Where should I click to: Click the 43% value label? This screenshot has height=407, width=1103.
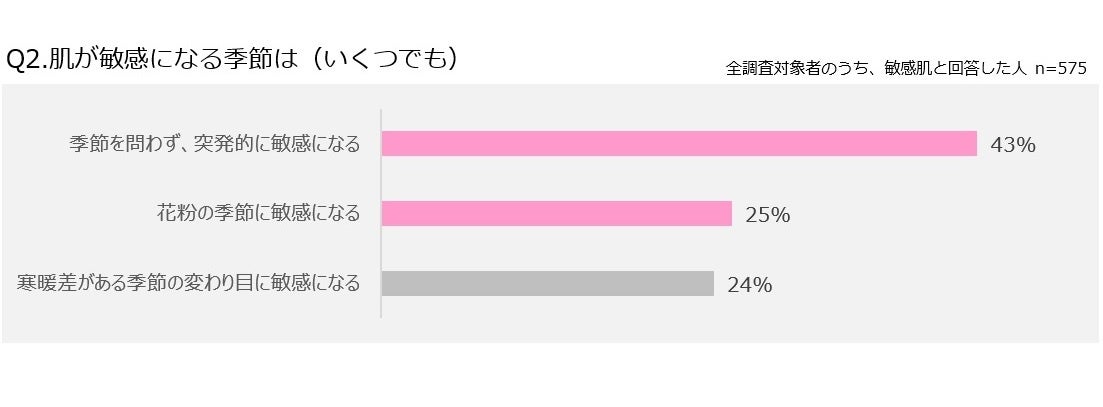pyautogui.click(x=1012, y=145)
